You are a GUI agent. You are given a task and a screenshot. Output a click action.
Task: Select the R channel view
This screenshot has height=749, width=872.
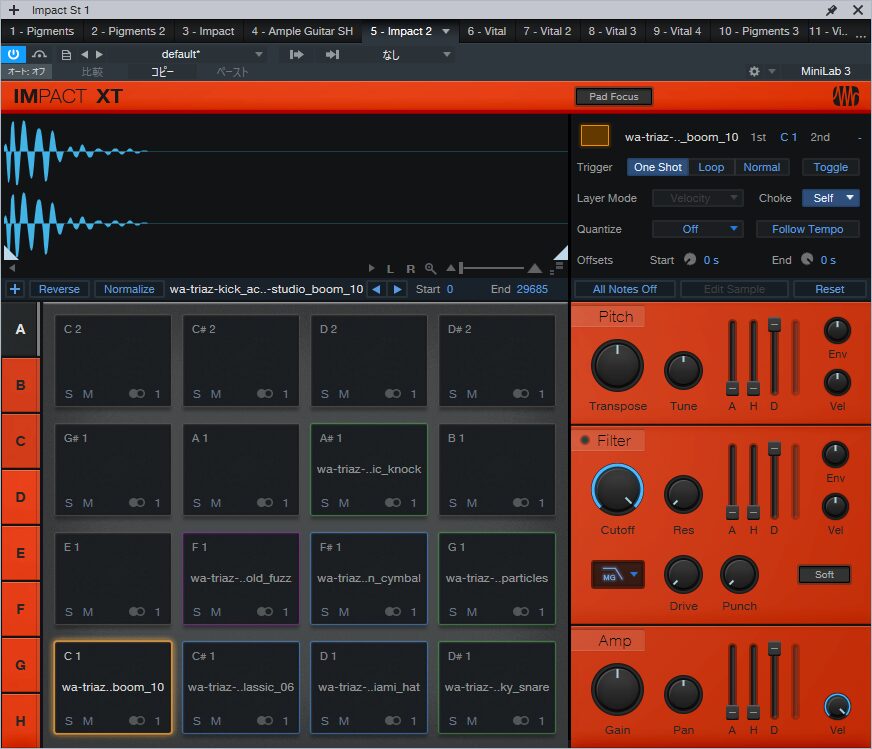click(410, 269)
